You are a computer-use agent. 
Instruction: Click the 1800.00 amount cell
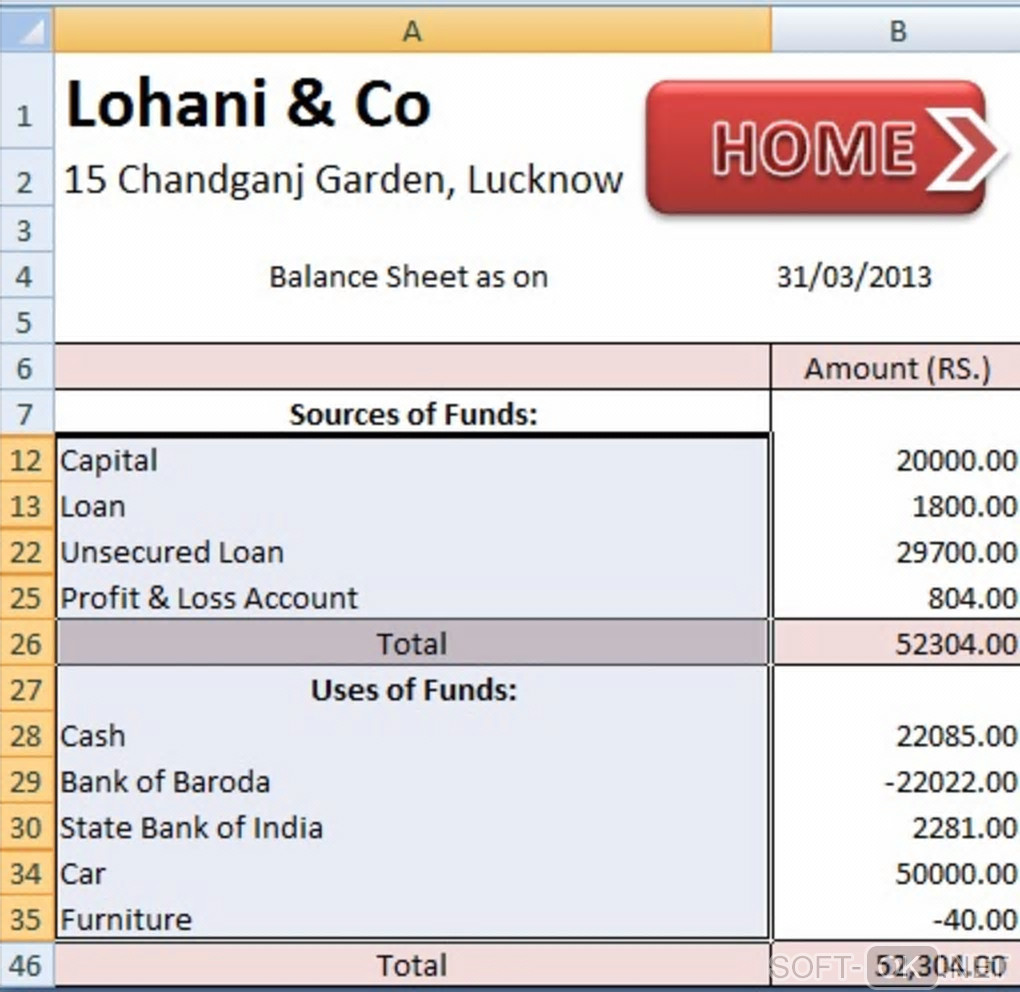coord(896,506)
